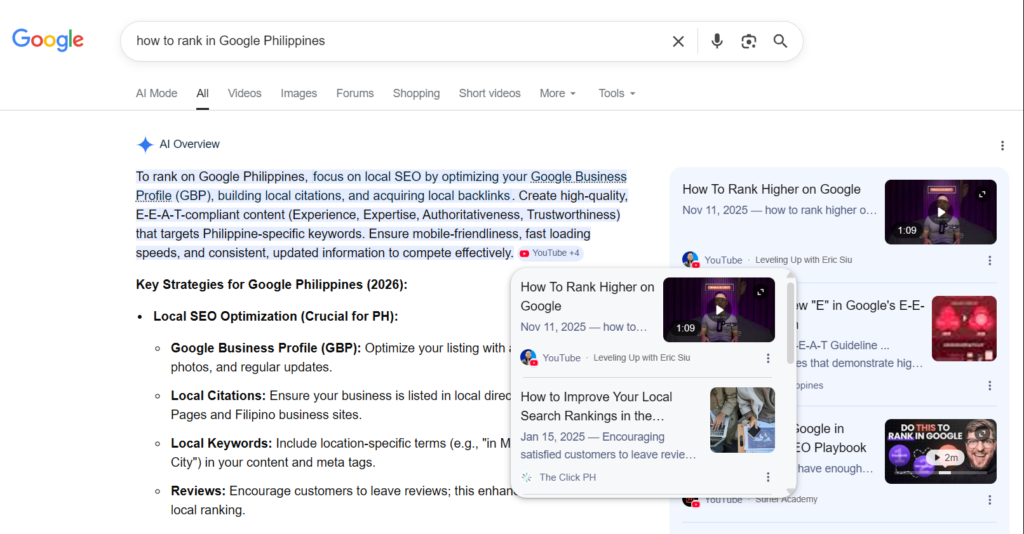Image resolution: width=1024 pixels, height=534 pixels.
Task: Start voice search with microphone icon
Action: coord(716,41)
